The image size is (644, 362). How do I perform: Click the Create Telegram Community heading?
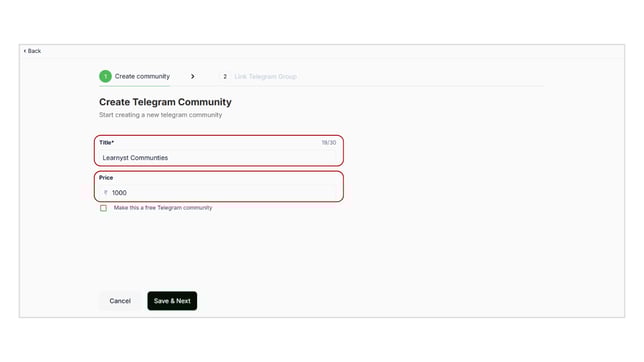pyautogui.click(x=165, y=102)
